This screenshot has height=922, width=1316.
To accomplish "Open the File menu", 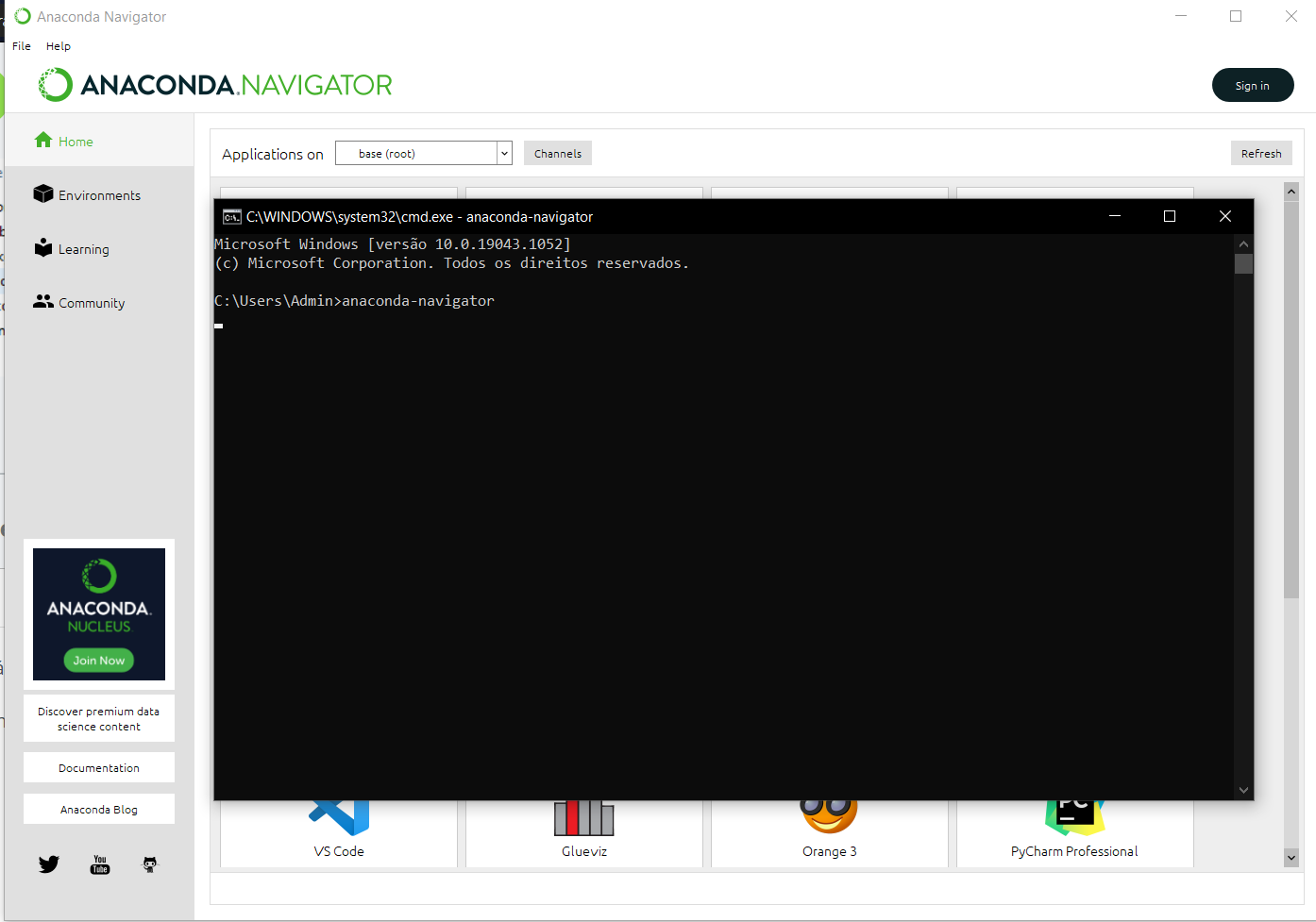I will point(22,46).
